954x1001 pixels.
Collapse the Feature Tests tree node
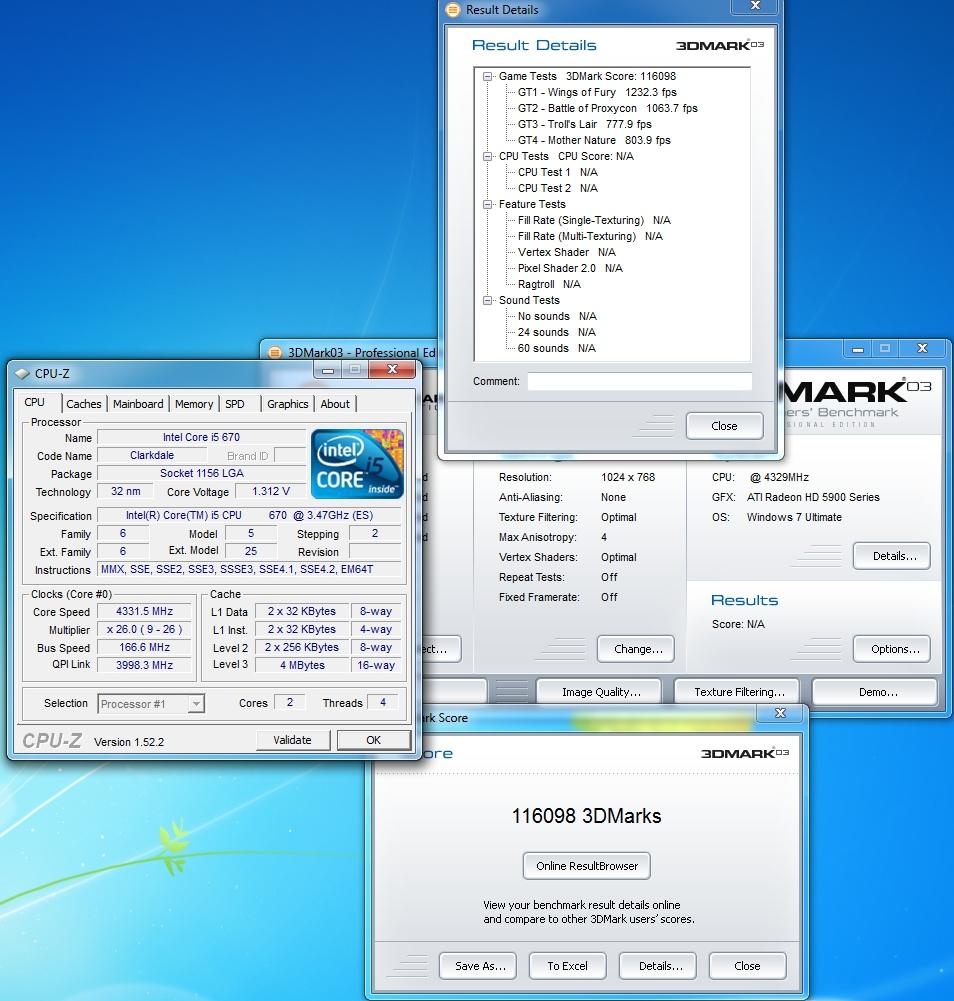[488, 204]
